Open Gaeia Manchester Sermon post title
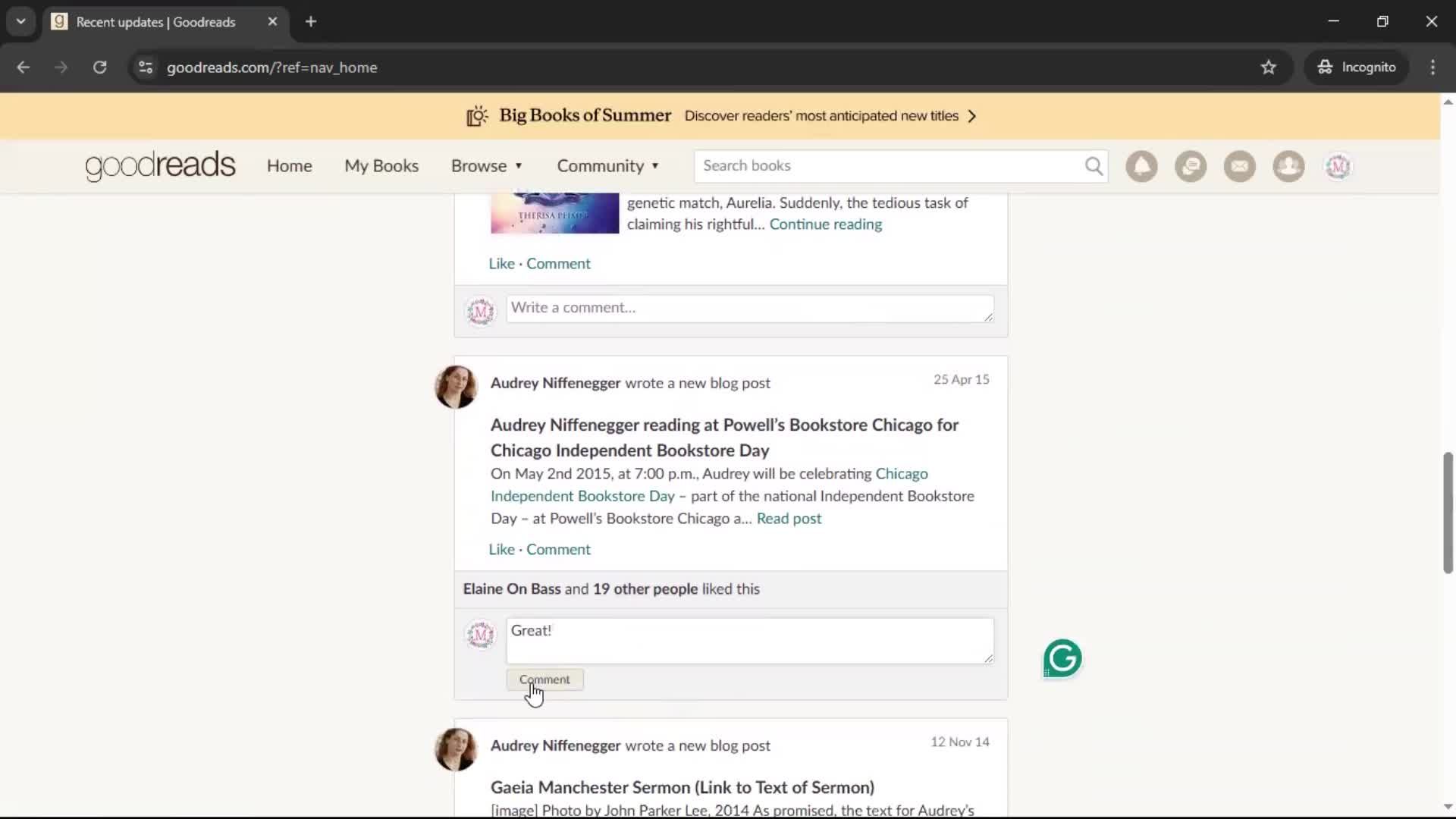This screenshot has height=819, width=1456. click(x=682, y=788)
